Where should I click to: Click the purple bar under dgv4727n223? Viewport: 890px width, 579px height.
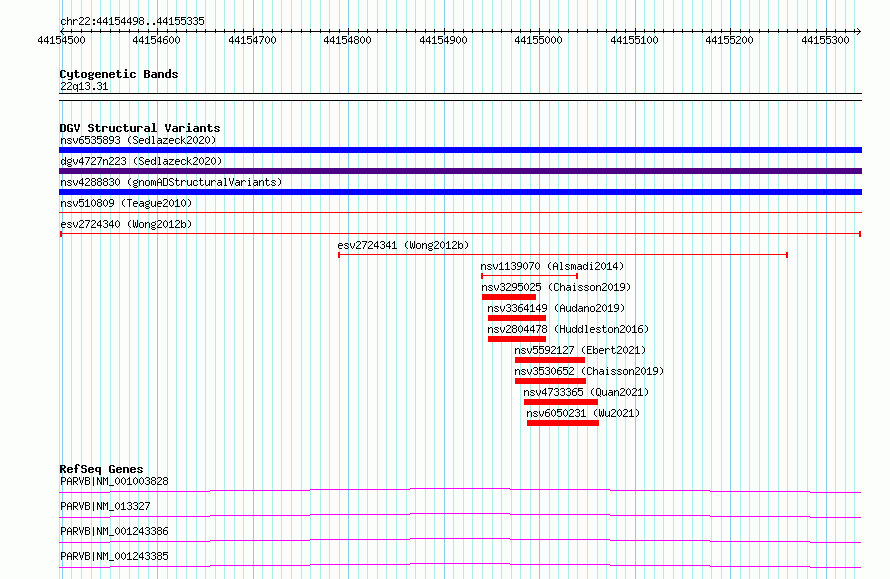pos(460,171)
